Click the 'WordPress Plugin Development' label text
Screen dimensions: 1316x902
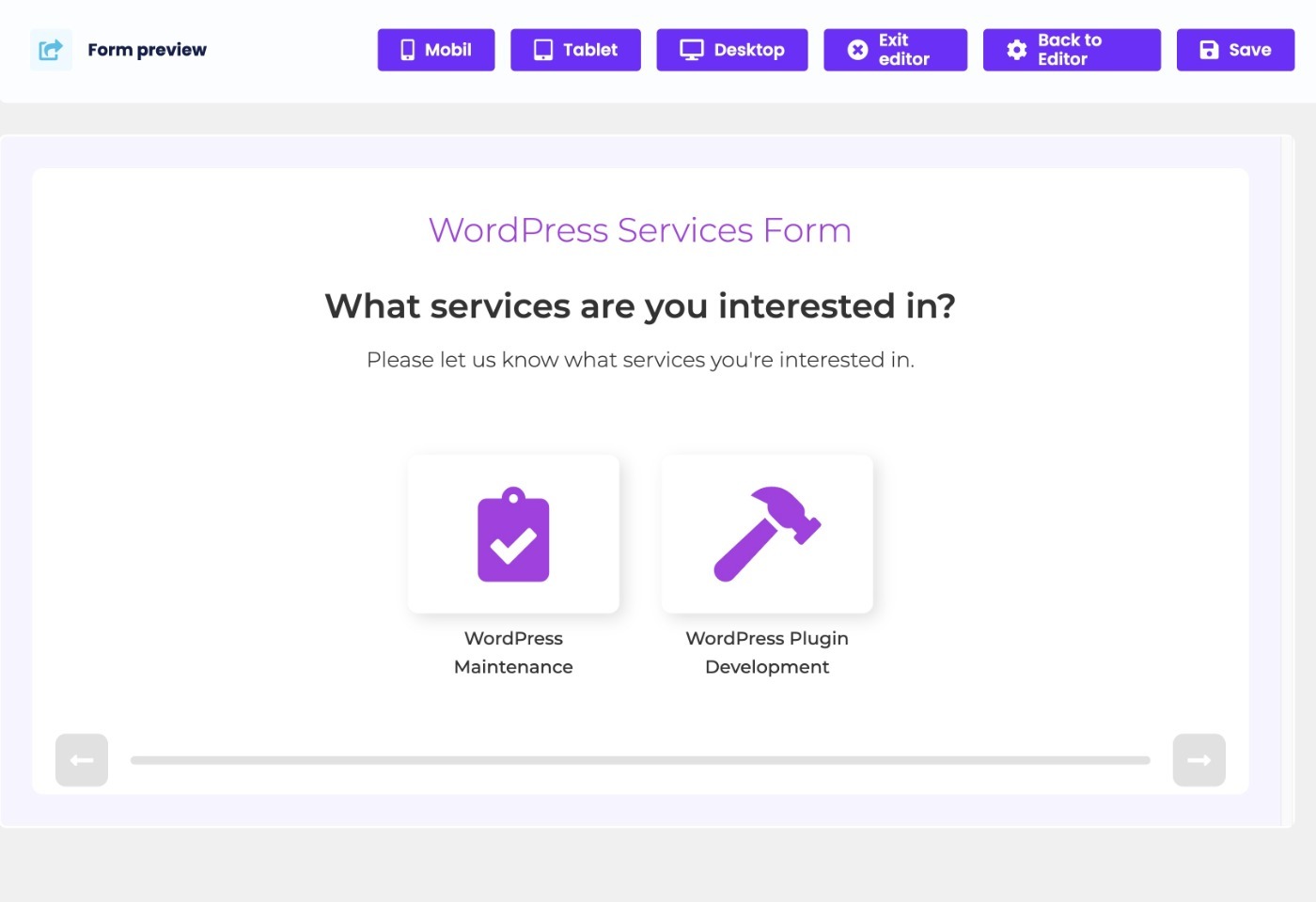coord(767,652)
